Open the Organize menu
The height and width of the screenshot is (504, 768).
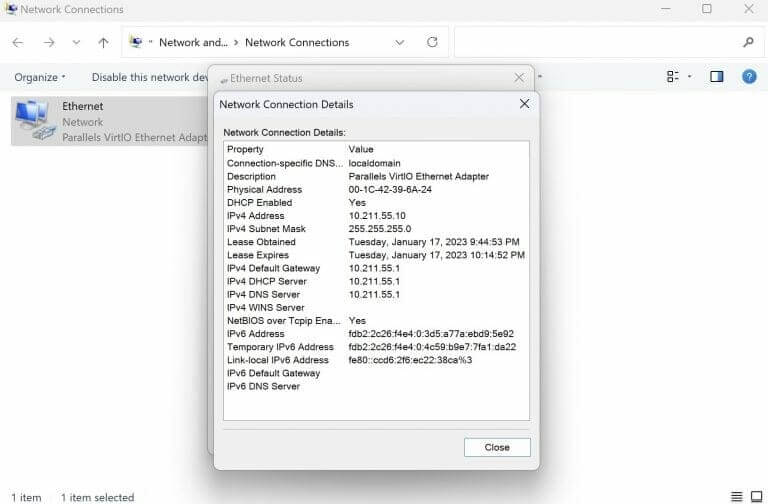click(x=40, y=77)
